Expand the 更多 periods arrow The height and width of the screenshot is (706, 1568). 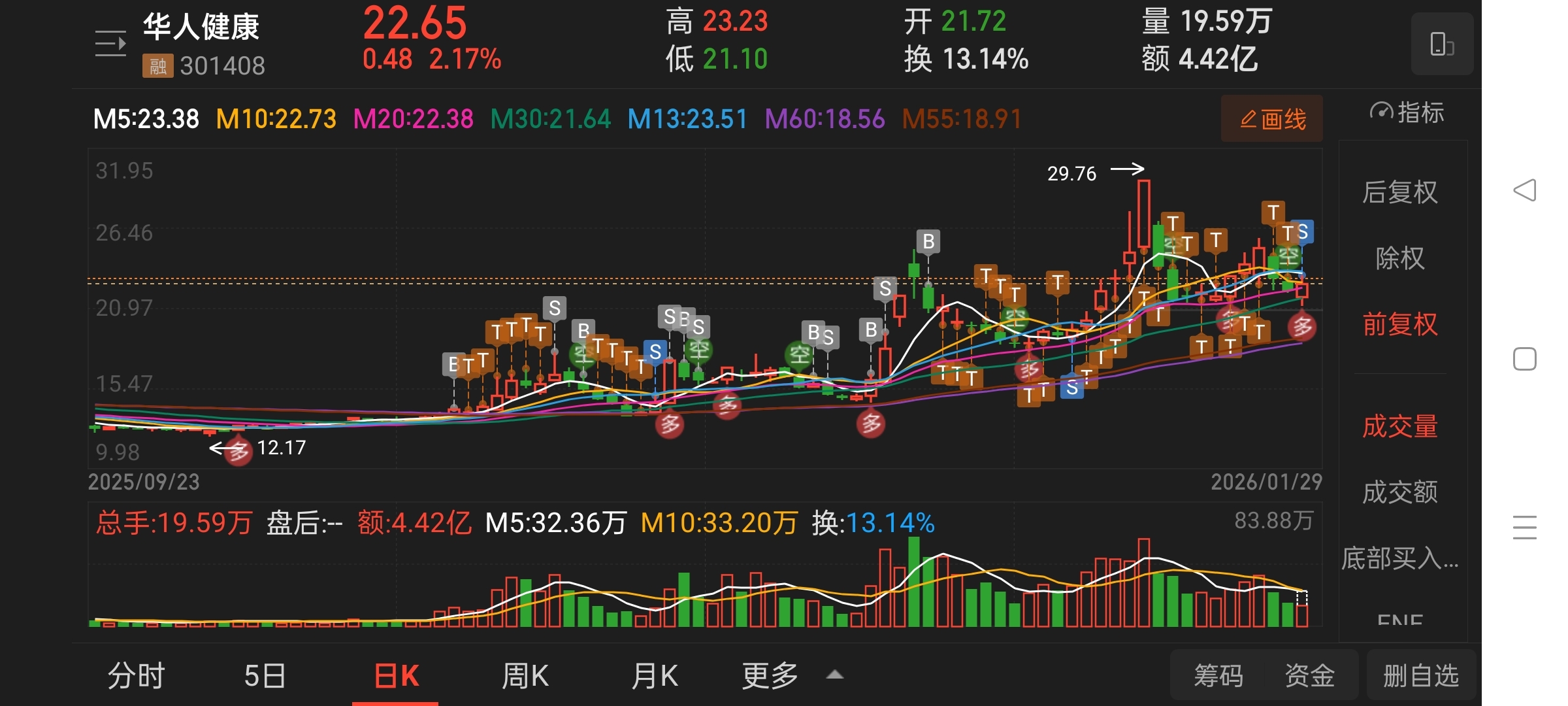point(835,675)
